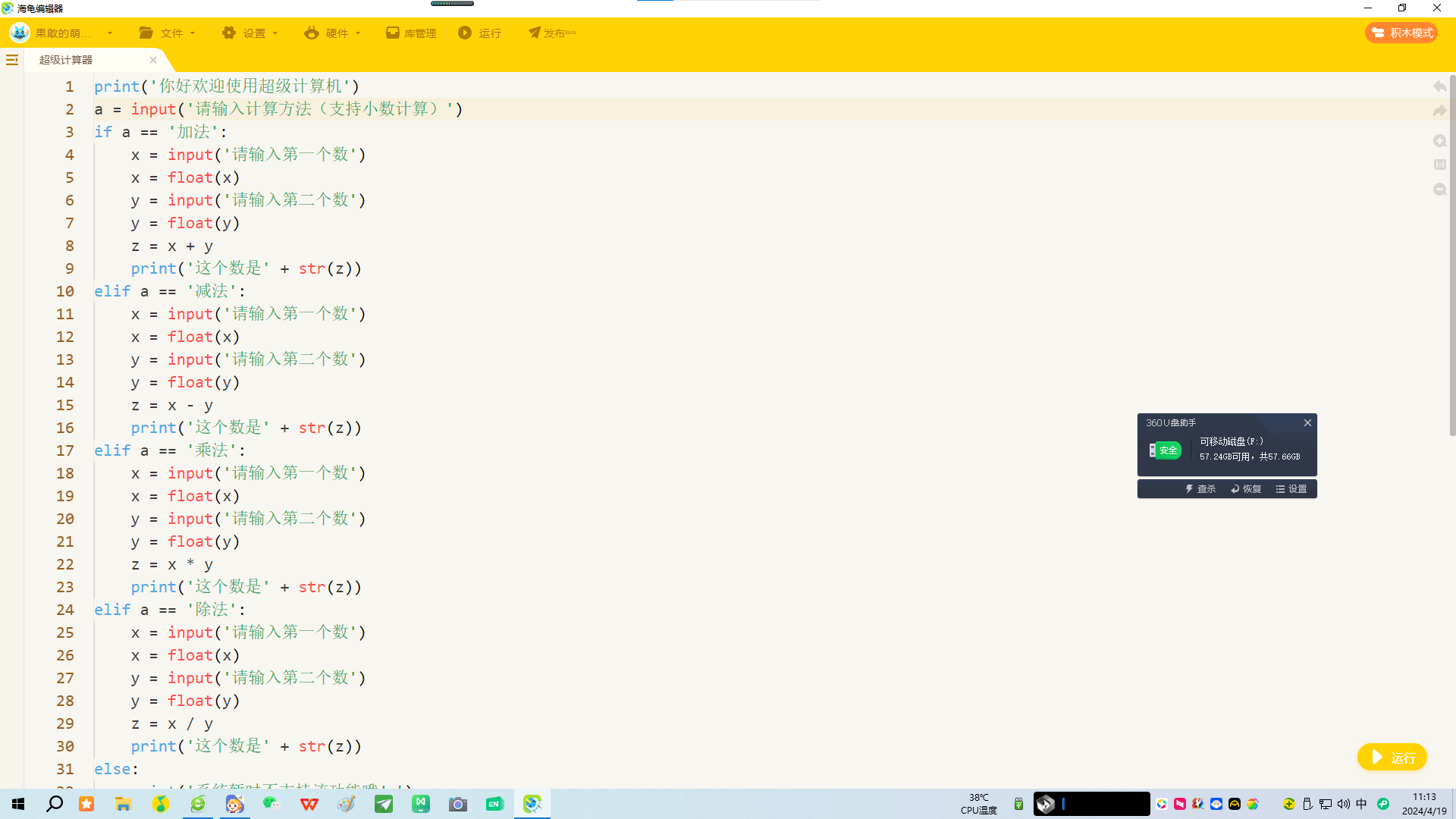The image size is (1456, 819).
Task: Expand the 硬件 dropdown arrow
Action: point(358,33)
